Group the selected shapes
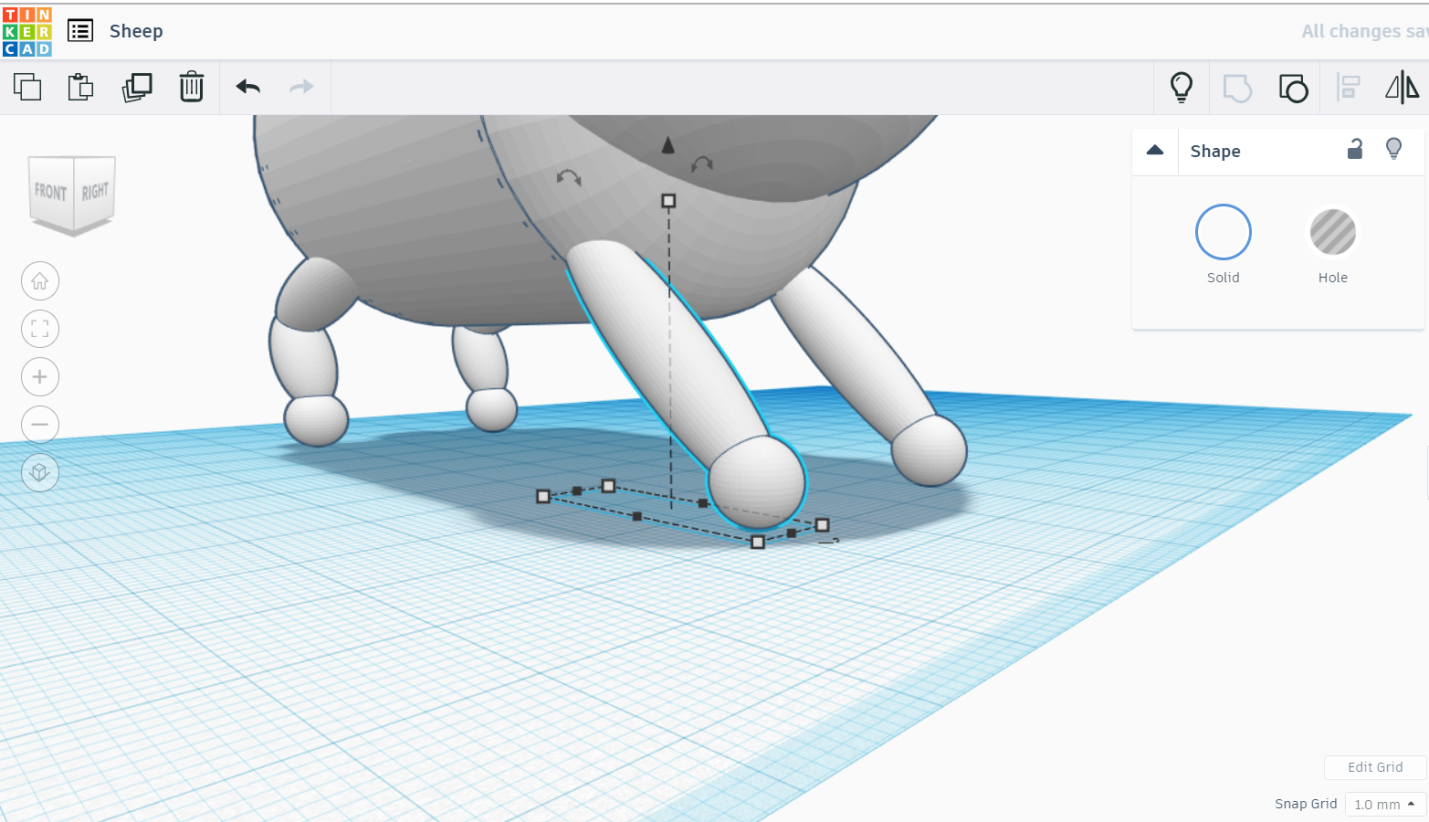The image size is (1429, 822). [x=1238, y=88]
